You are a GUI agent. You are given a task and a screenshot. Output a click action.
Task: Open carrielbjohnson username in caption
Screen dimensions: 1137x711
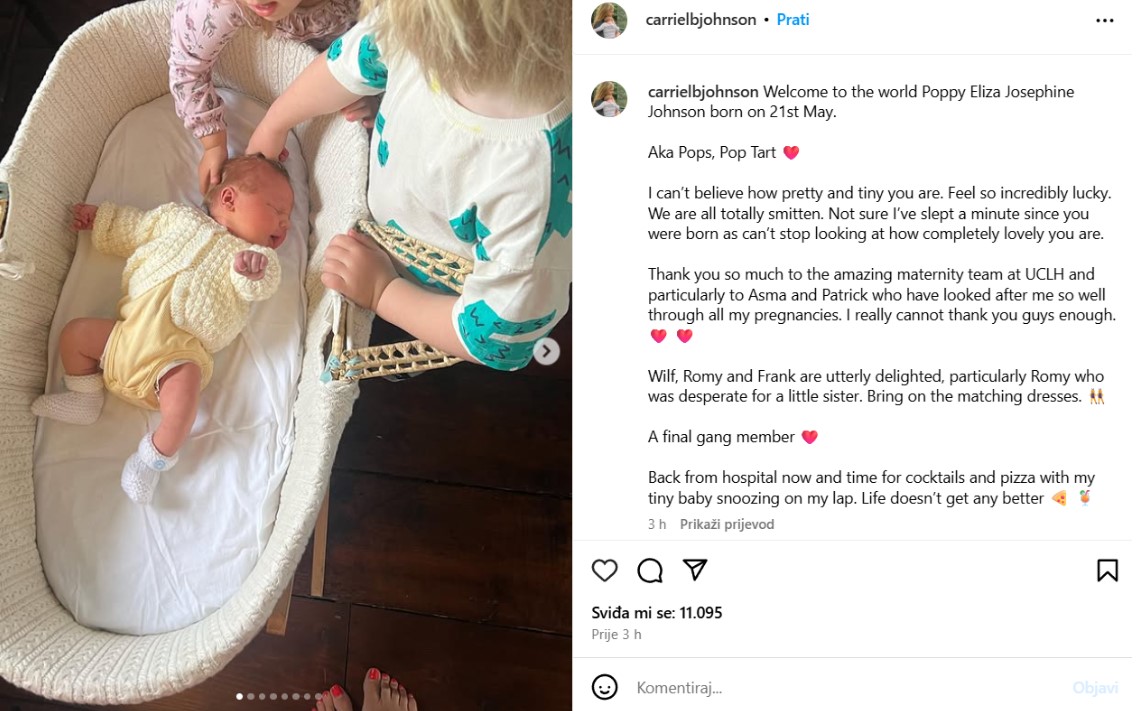[703, 91]
